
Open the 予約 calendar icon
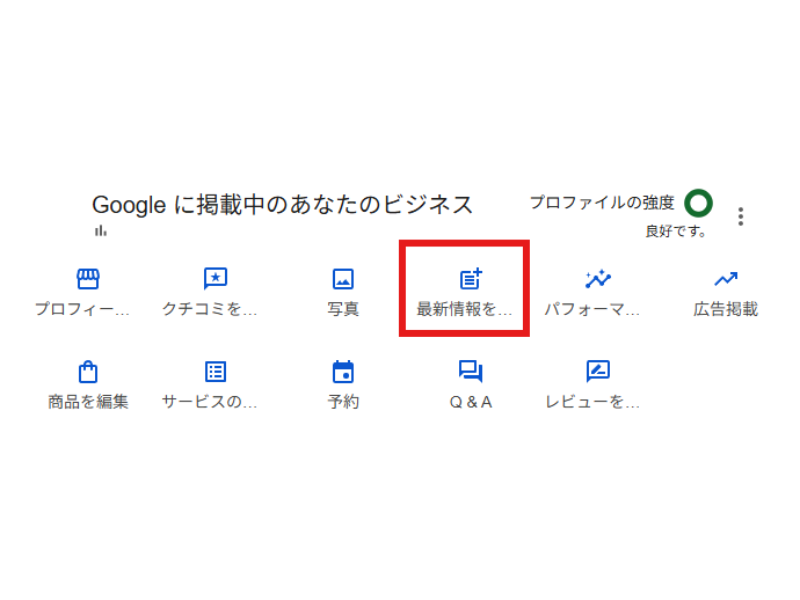[343, 371]
